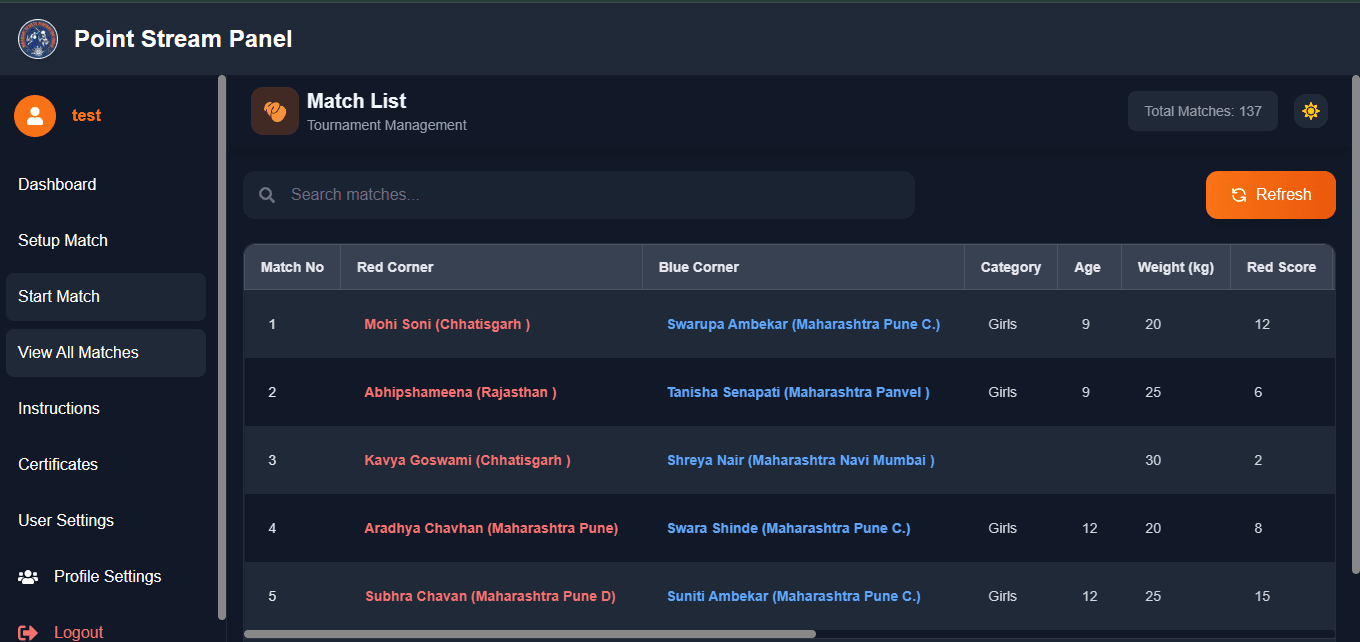Toggle the sun theme switch
This screenshot has height=642, width=1360.
pos(1311,111)
